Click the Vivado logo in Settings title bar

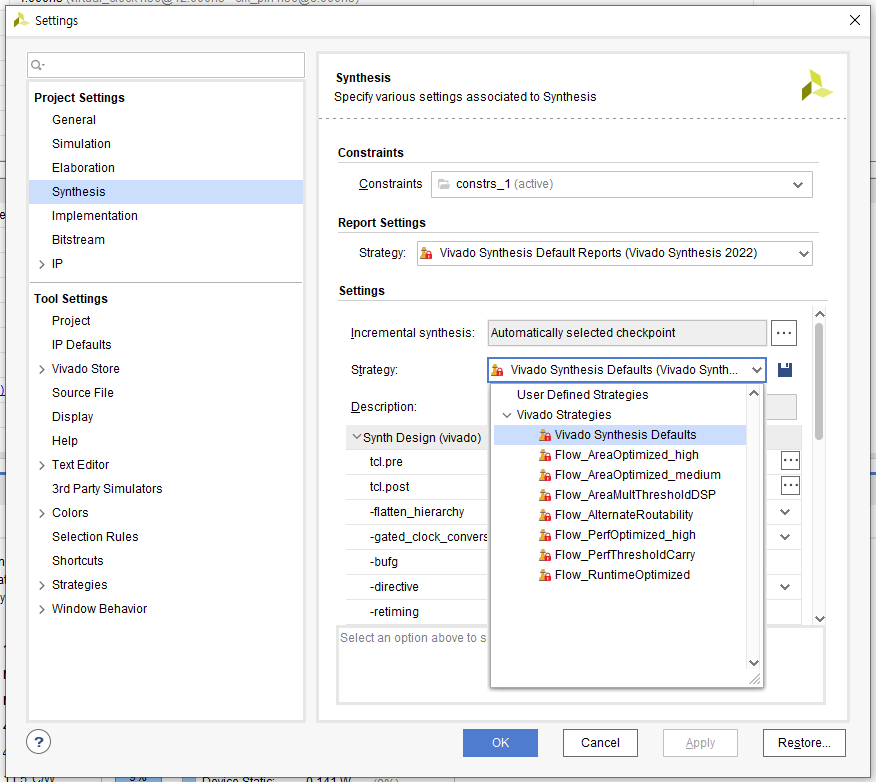tap(21, 20)
